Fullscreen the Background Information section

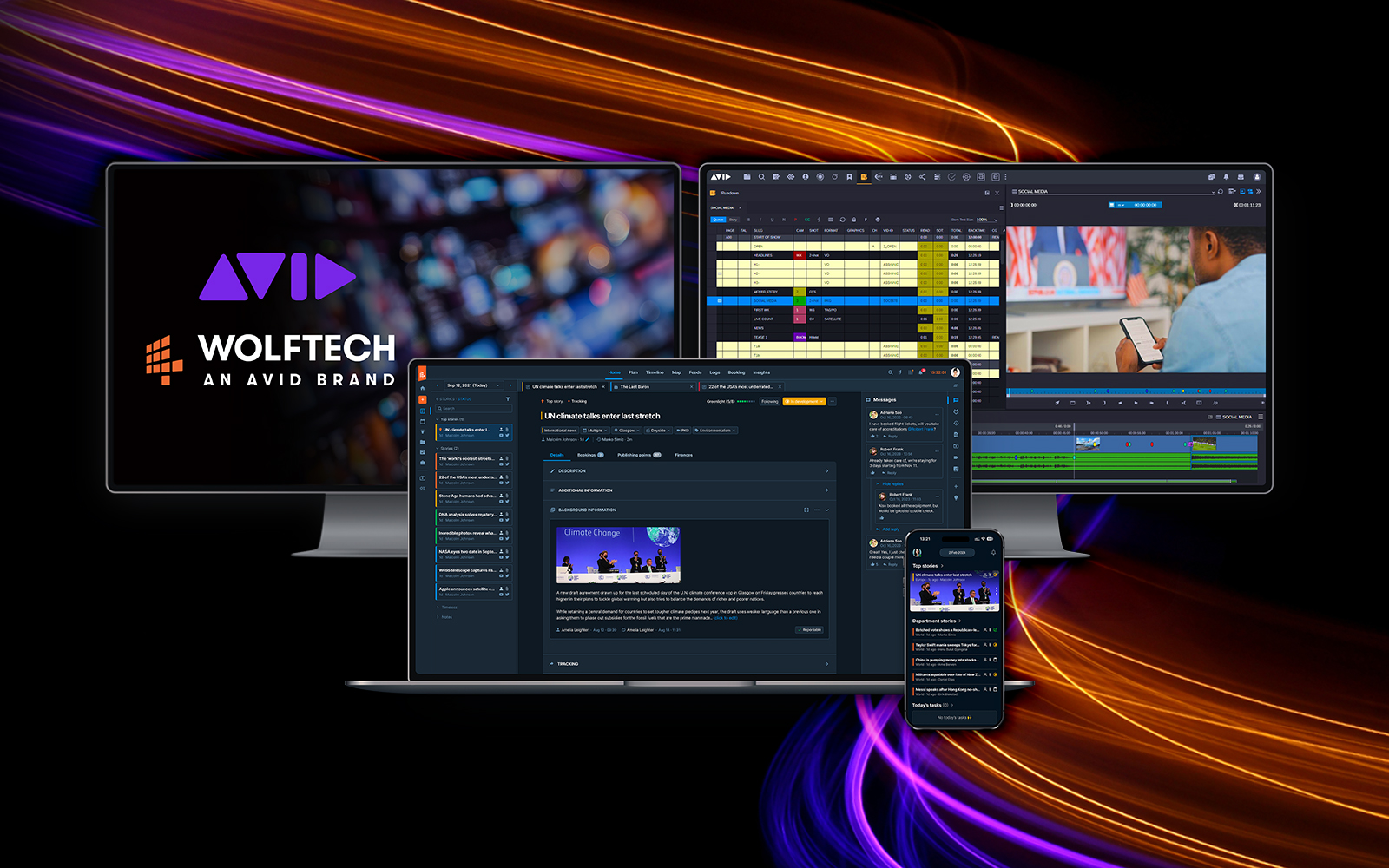(806, 510)
